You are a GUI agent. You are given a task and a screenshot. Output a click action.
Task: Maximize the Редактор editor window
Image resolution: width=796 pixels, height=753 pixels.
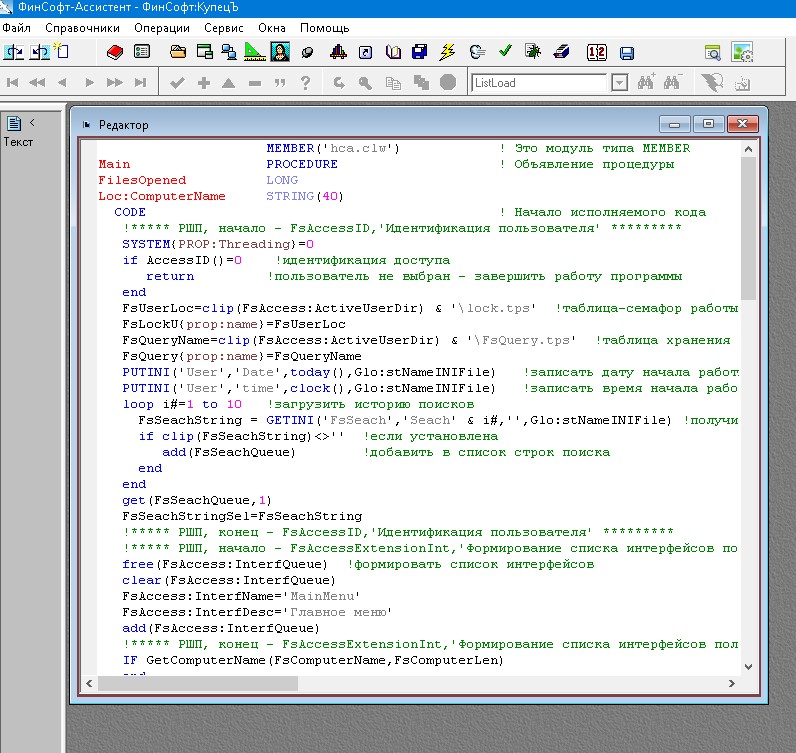pyautogui.click(x=709, y=124)
